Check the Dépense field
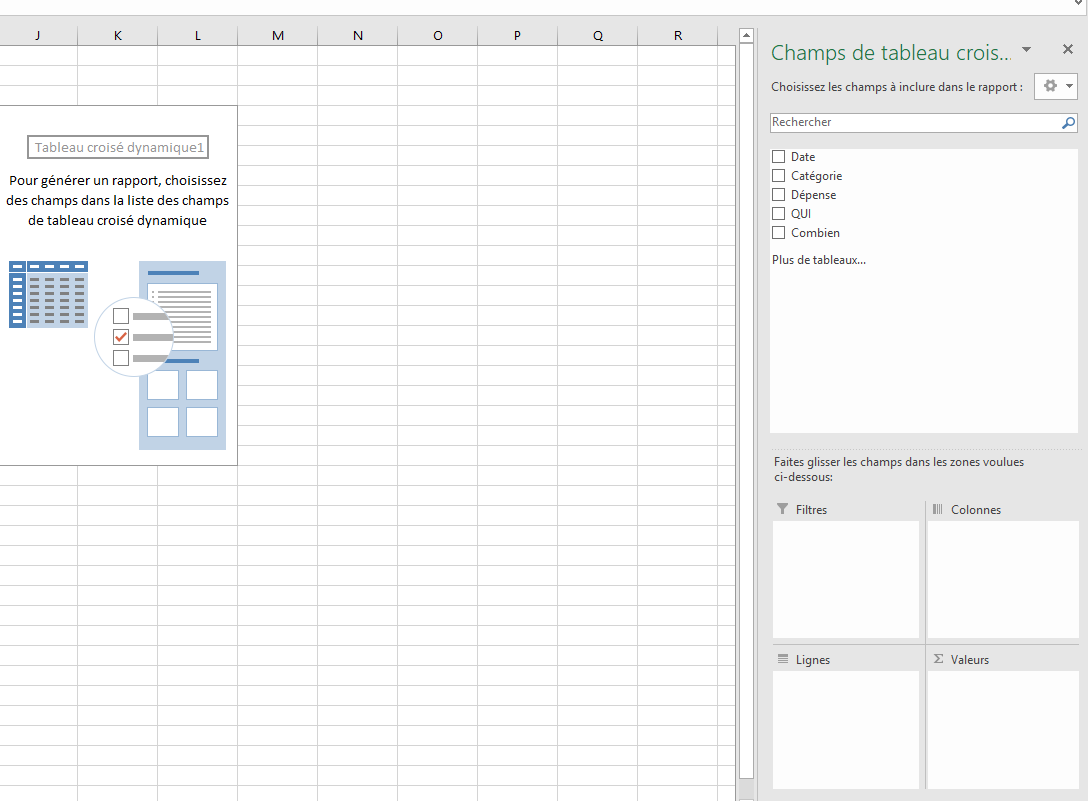Image resolution: width=1088 pixels, height=801 pixels. point(777,194)
